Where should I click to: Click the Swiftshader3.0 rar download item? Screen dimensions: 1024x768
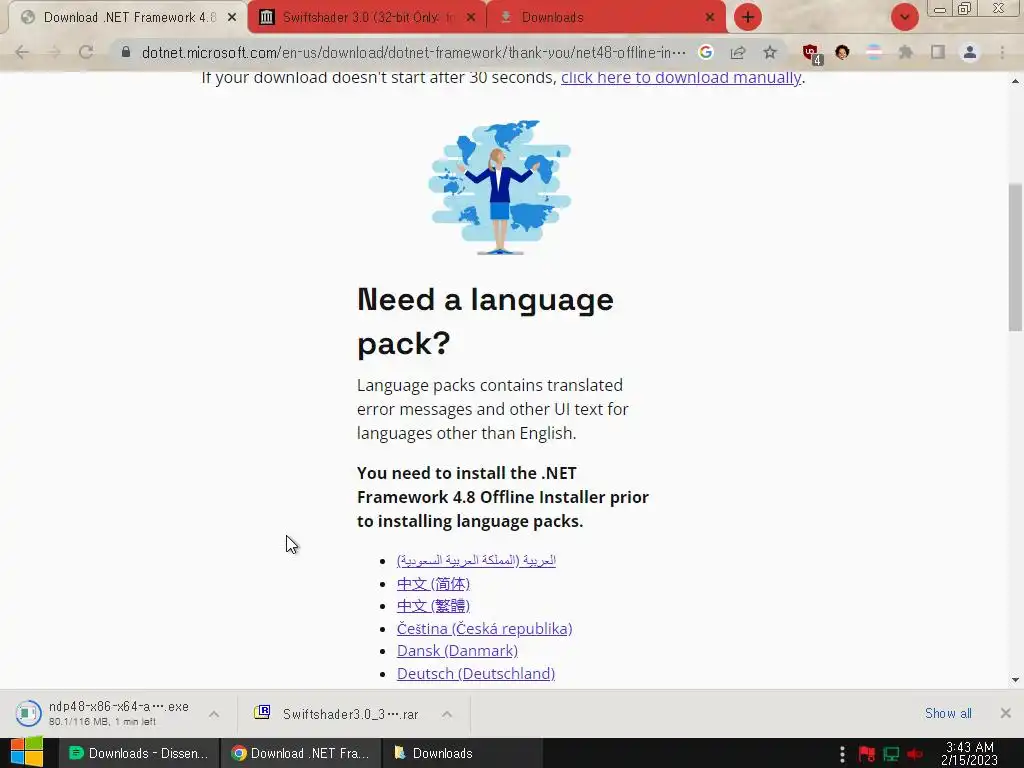[336, 714]
